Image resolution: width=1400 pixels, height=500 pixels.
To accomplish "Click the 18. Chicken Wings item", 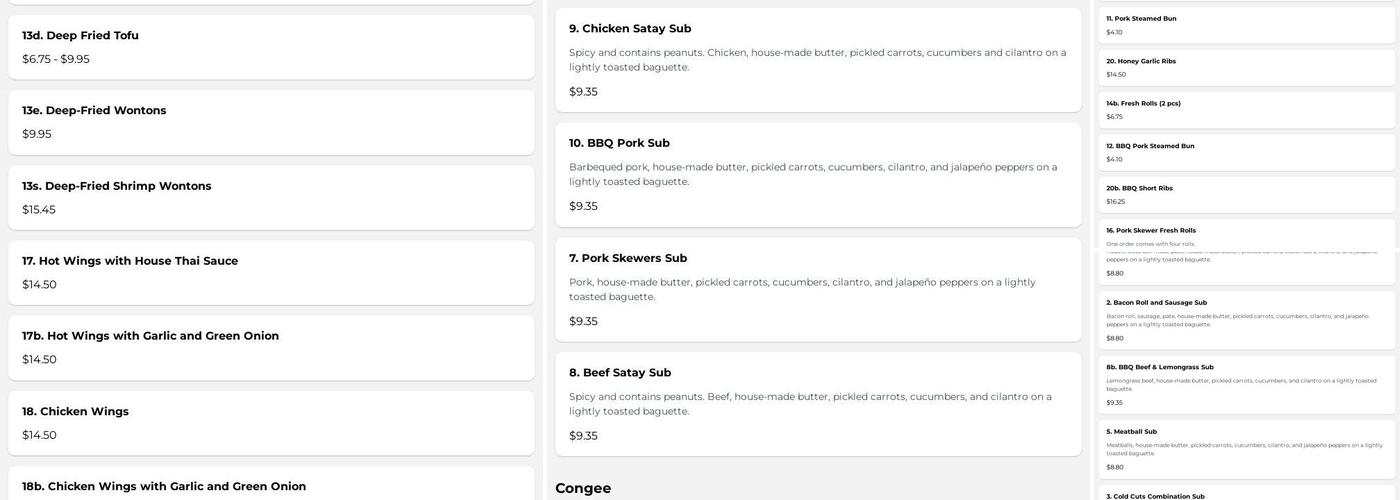I will [271, 422].
